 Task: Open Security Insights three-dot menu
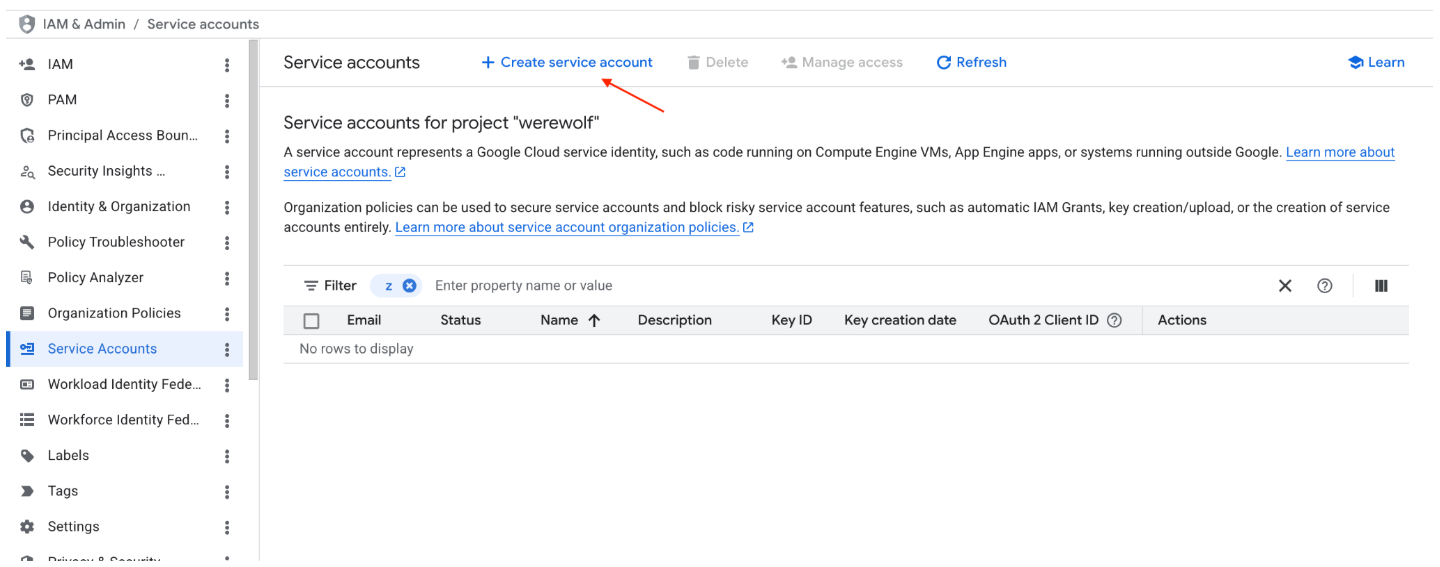point(227,172)
